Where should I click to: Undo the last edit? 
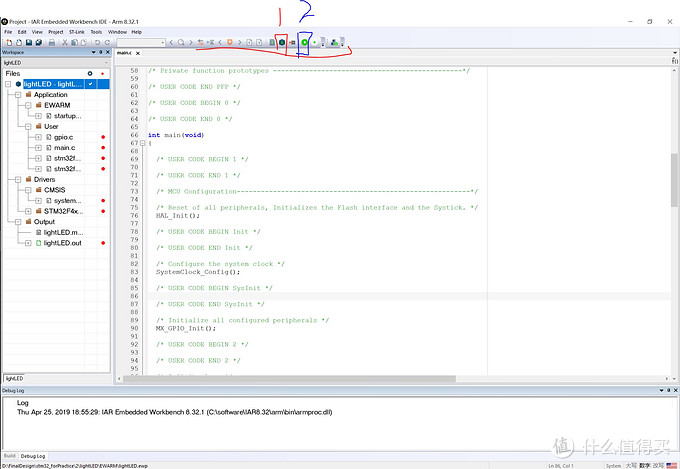[97, 43]
